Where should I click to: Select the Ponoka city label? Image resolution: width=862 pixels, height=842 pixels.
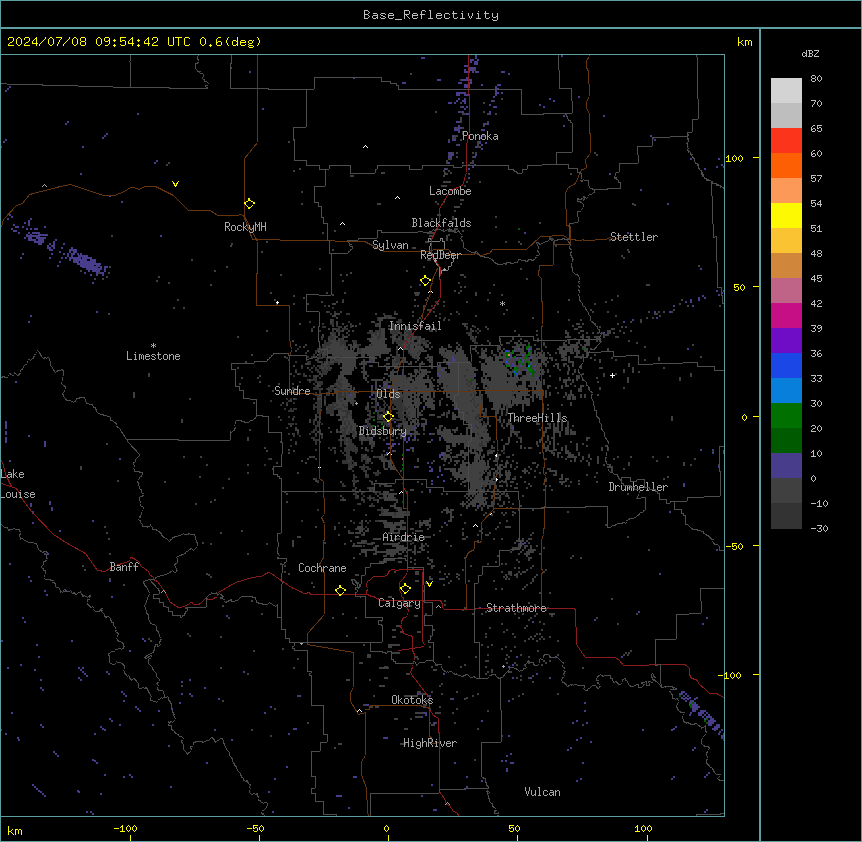480,136
